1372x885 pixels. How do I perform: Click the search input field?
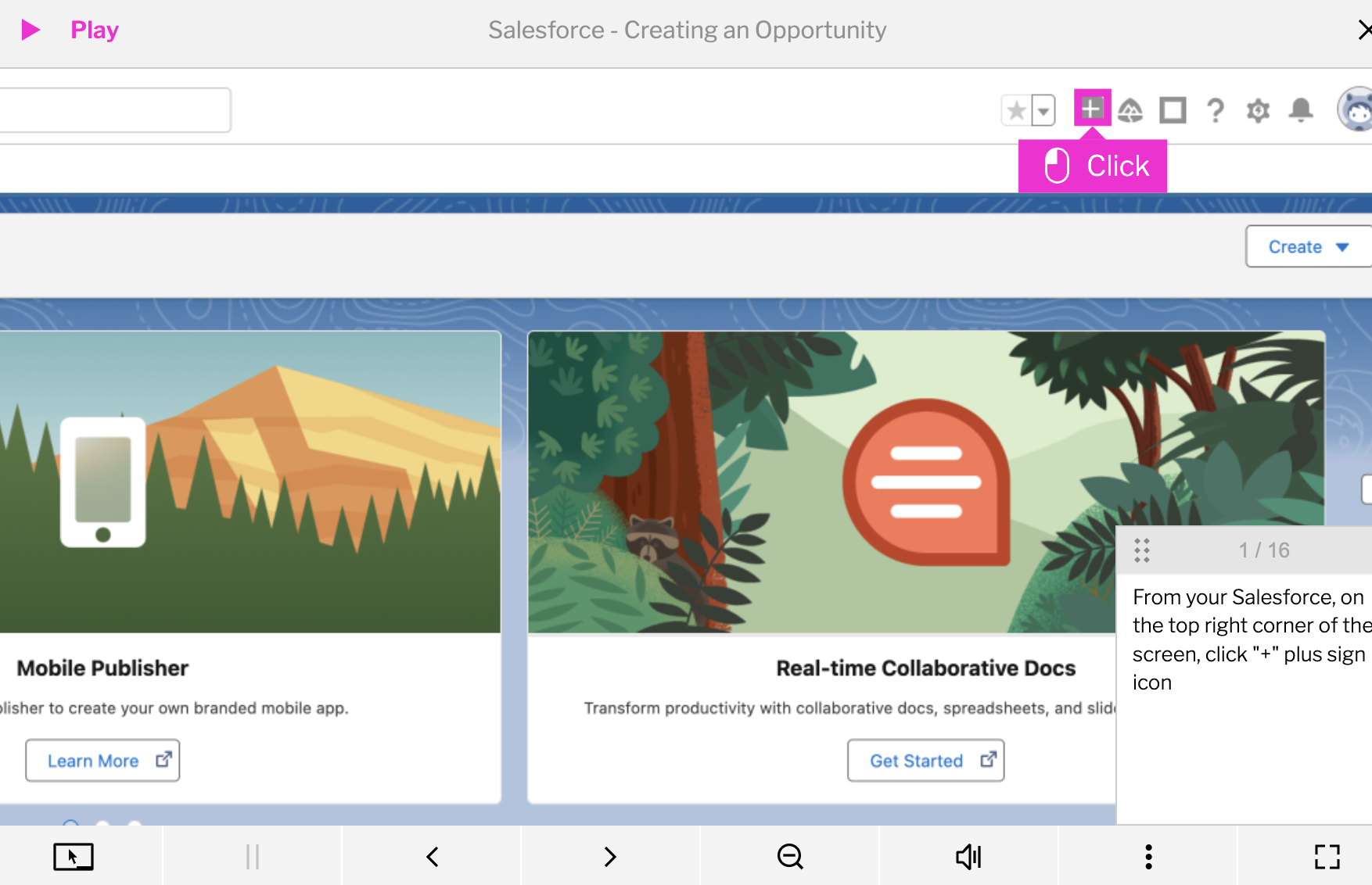pos(113,110)
